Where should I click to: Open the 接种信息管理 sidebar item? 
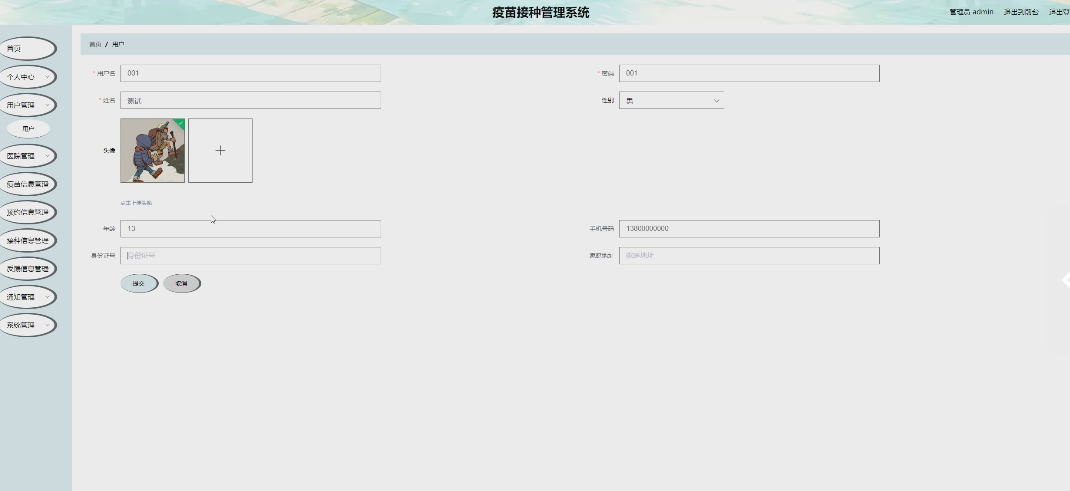click(27, 240)
